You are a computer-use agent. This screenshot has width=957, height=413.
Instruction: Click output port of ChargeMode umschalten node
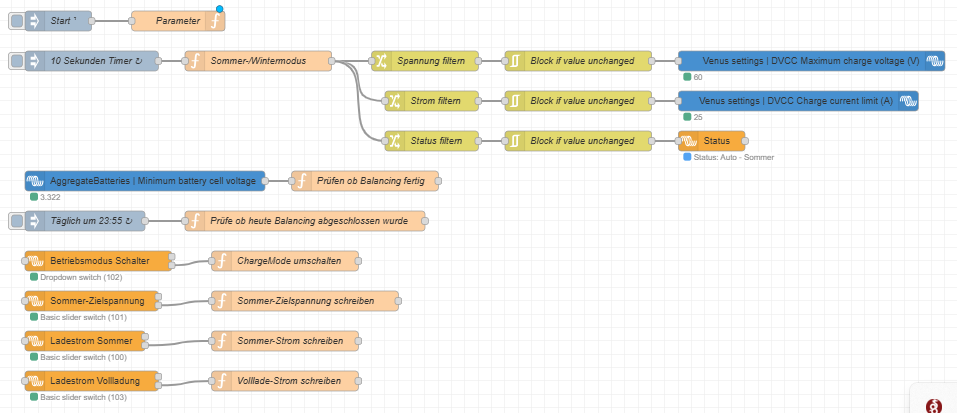pyautogui.click(x=358, y=261)
